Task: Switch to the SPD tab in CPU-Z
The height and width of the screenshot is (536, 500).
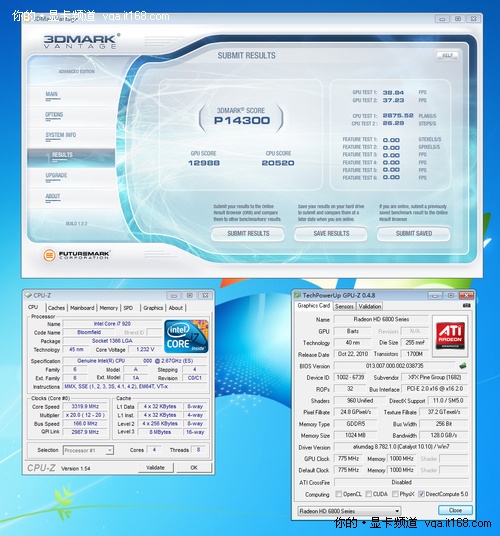Action: tap(128, 308)
